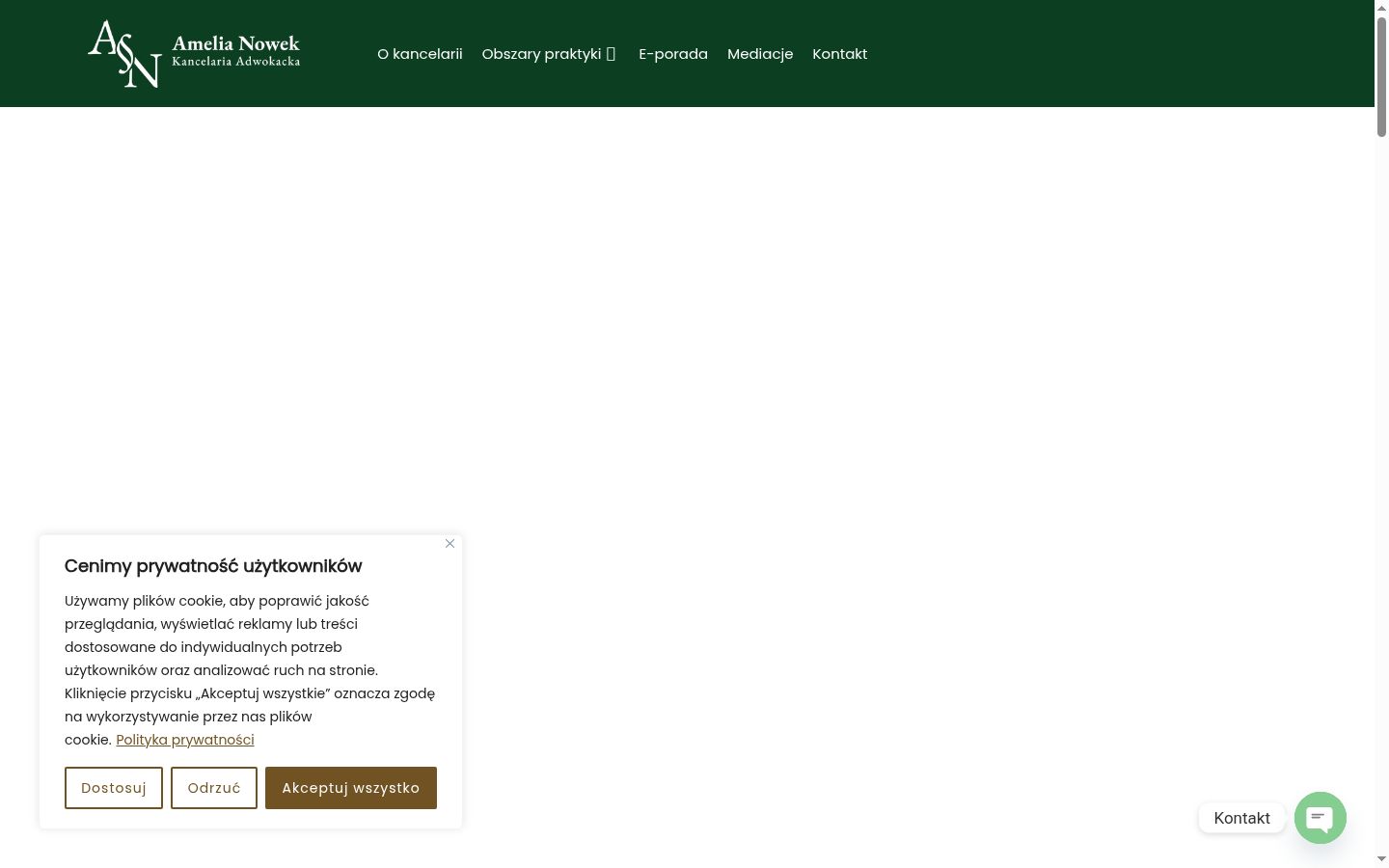Go to the E-porada page
1389x868 pixels.
click(673, 54)
